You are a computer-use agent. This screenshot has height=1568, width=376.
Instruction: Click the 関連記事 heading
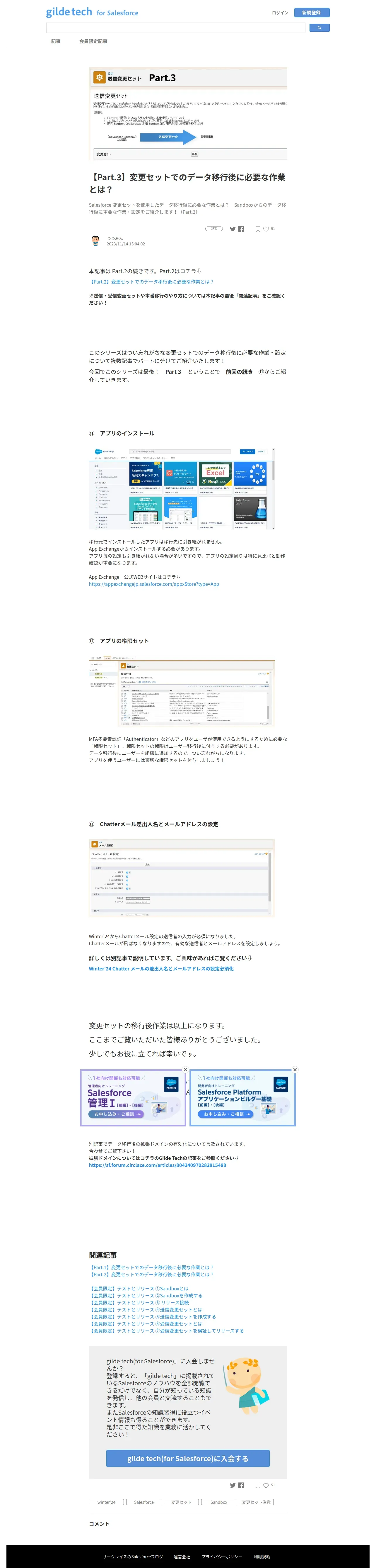[x=103, y=1255]
